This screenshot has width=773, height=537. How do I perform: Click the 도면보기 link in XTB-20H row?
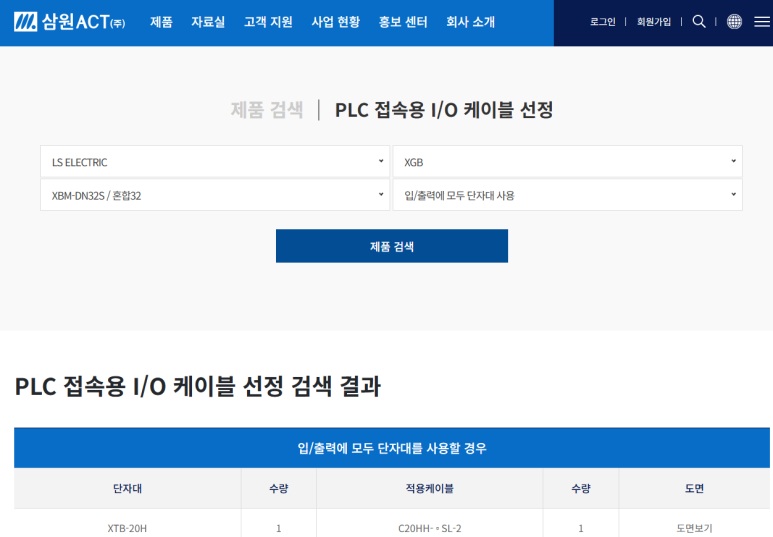pyautogui.click(x=694, y=528)
